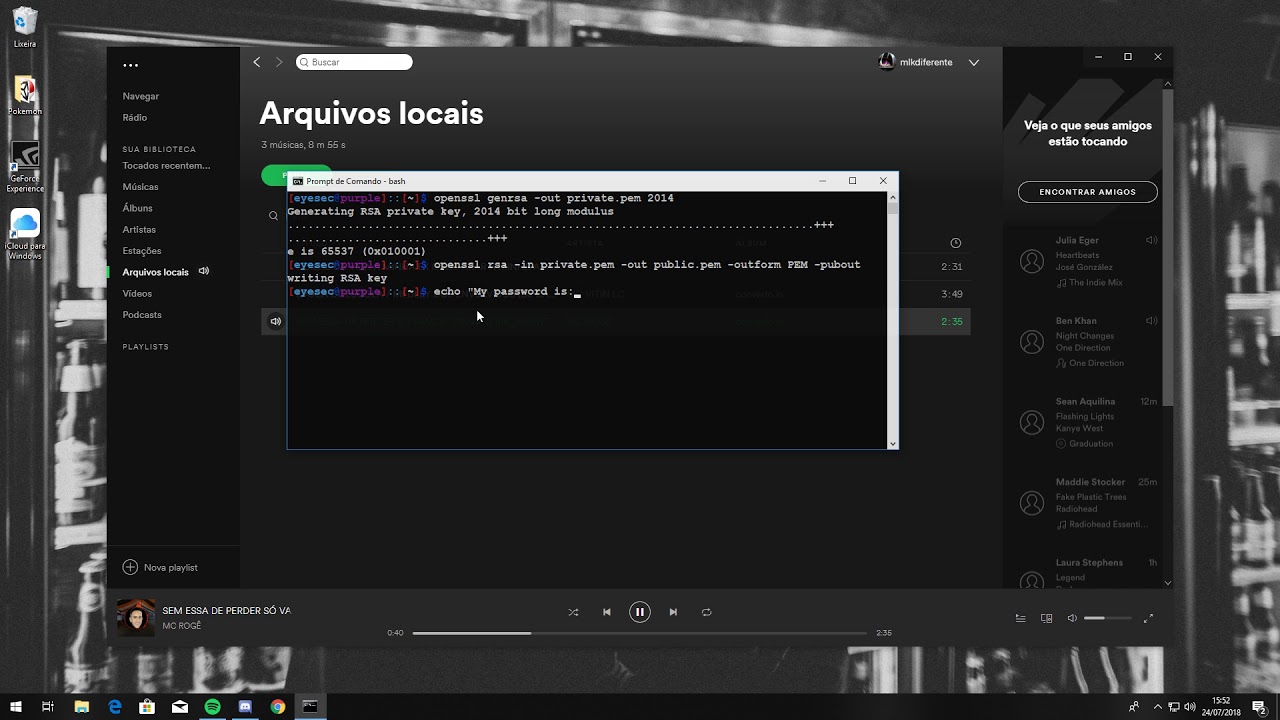The image size is (1280, 720).
Task: Select Álbuns from the library sidebar
Action: 138,208
